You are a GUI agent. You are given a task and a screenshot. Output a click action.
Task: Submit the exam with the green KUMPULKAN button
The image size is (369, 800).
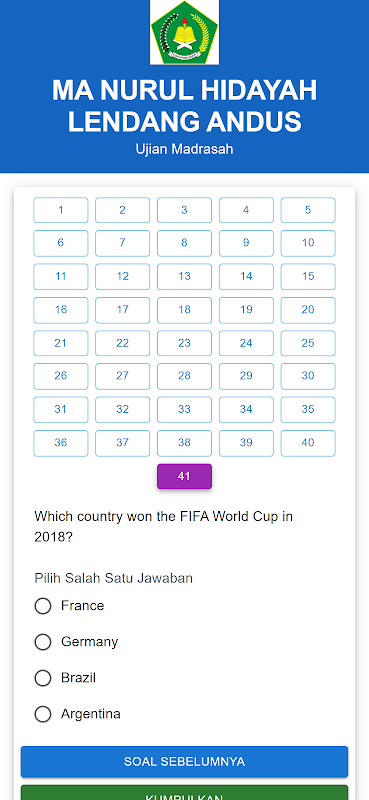tap(184, 792)
